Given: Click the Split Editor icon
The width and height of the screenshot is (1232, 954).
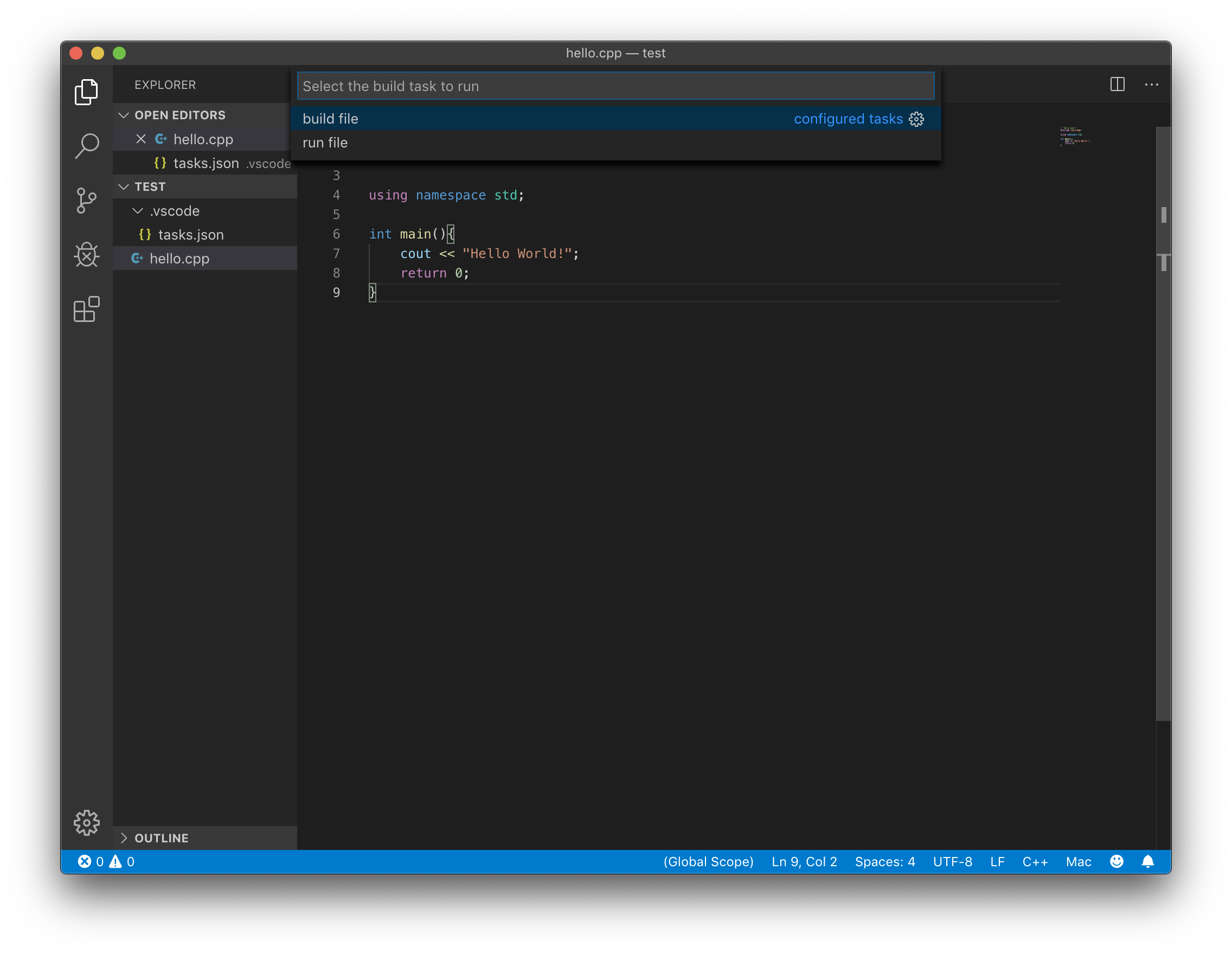Looking at the screenshot, I should pos(1117,85).
